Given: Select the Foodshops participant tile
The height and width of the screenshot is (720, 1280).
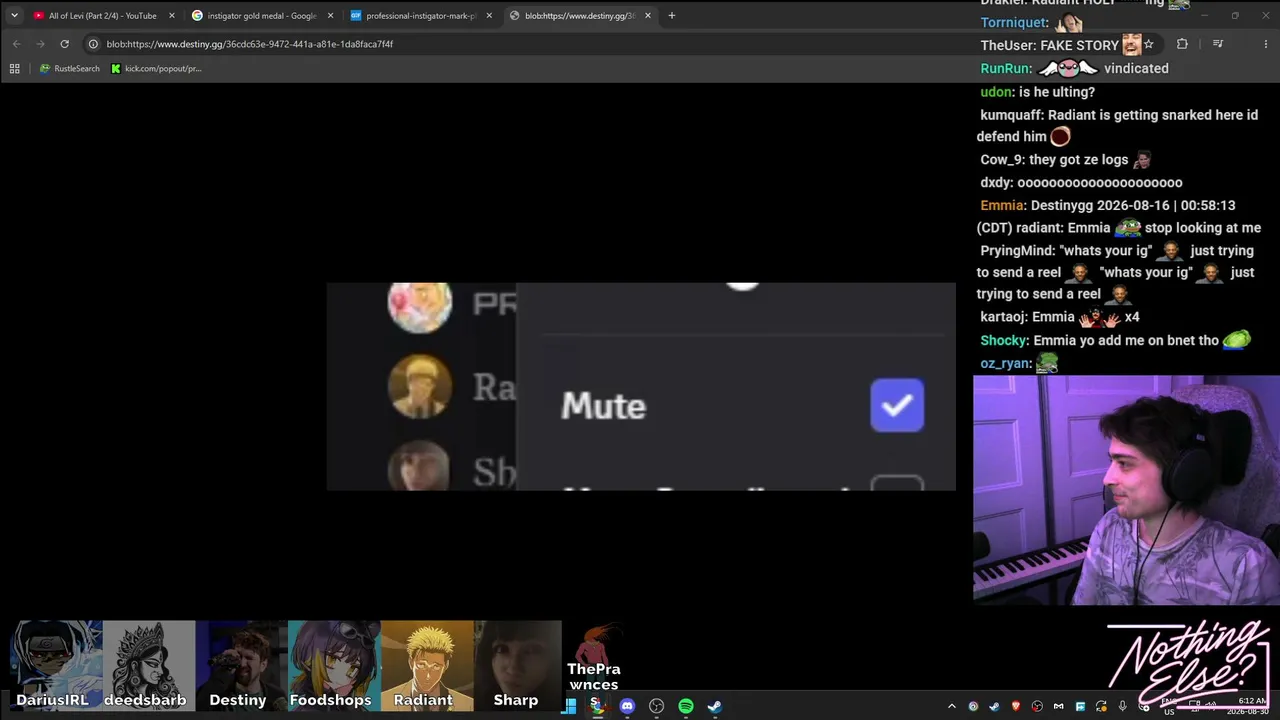Looking at the screenshot, I should tap(334, 666).
